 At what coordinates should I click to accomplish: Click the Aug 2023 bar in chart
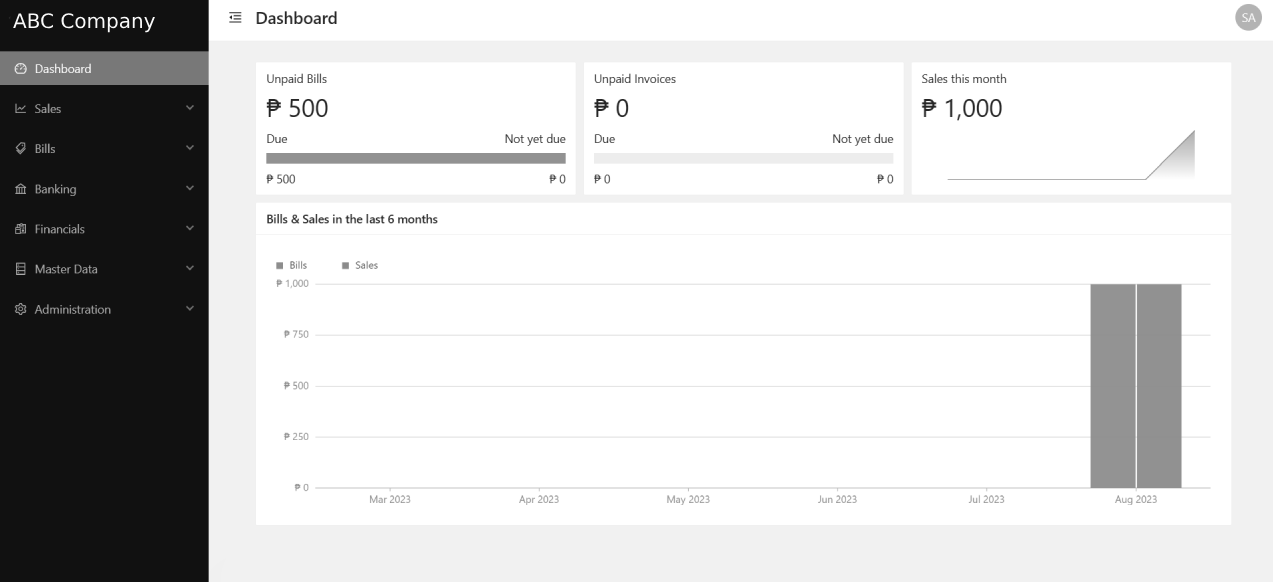(1112, 385)
